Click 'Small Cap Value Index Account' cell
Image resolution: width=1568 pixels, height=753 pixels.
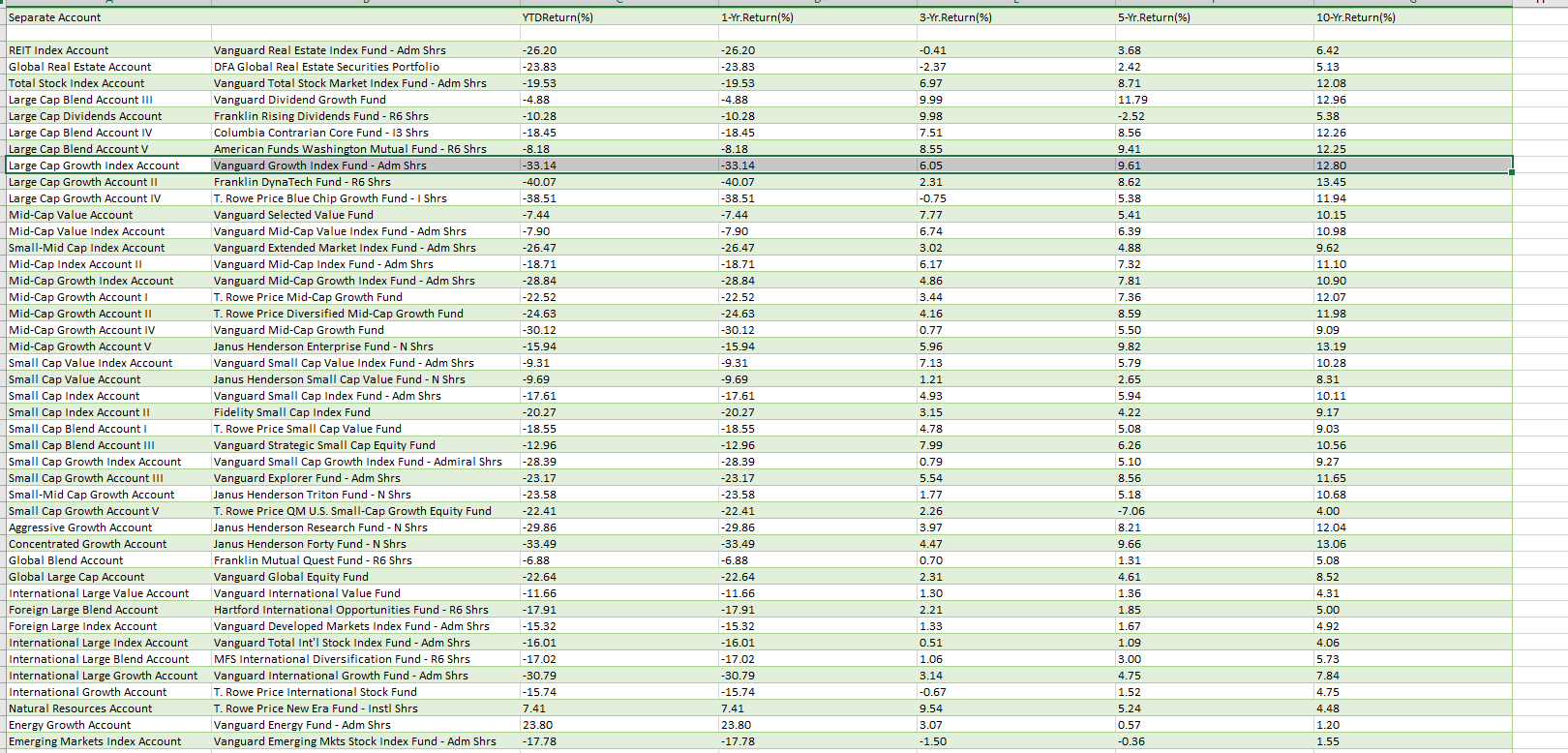tap(108, 363)
